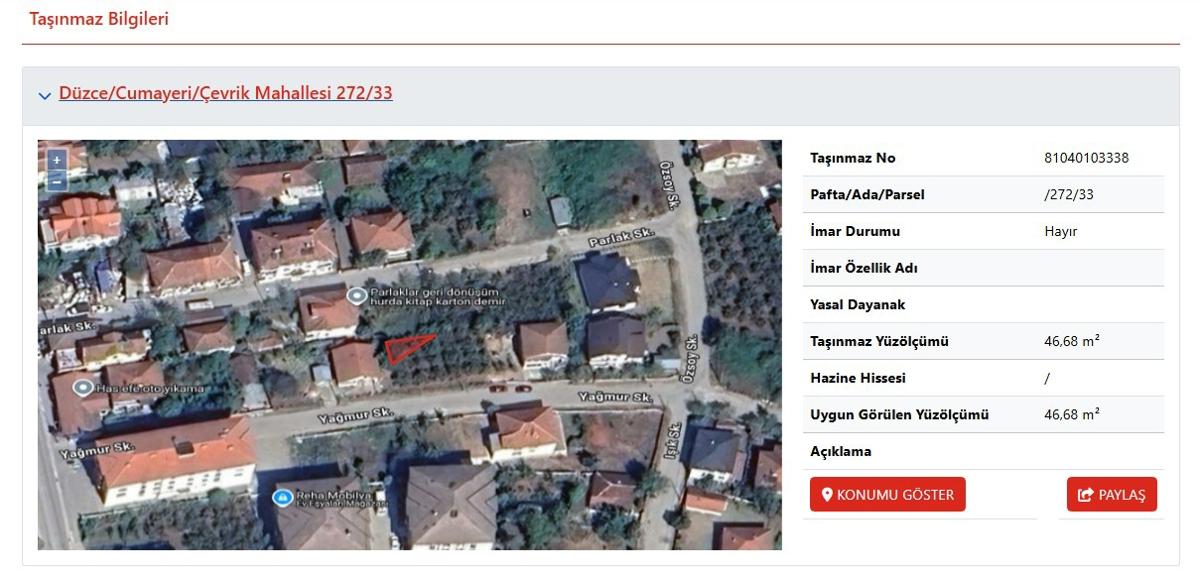Select the Reha Mobilya store marker
This screenshot has height=577, width=1200.
(282, 497)
